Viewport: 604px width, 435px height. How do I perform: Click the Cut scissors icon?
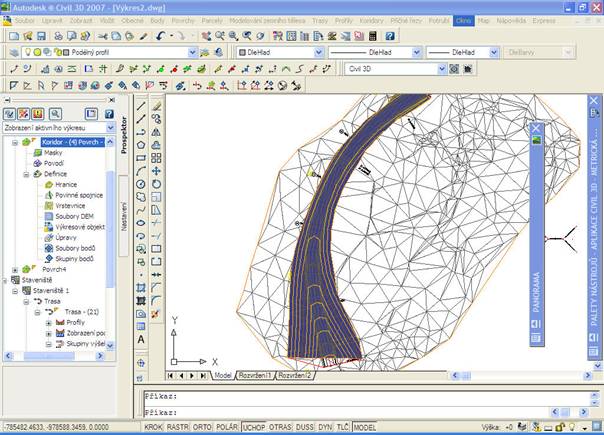point(102,36)
